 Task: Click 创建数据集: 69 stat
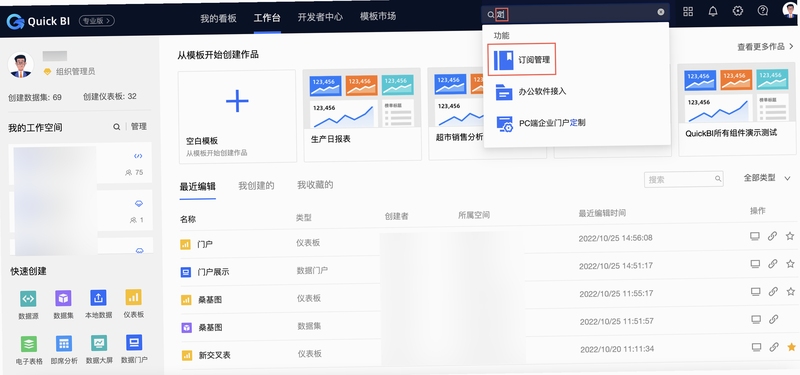click(x=35, y=97)
